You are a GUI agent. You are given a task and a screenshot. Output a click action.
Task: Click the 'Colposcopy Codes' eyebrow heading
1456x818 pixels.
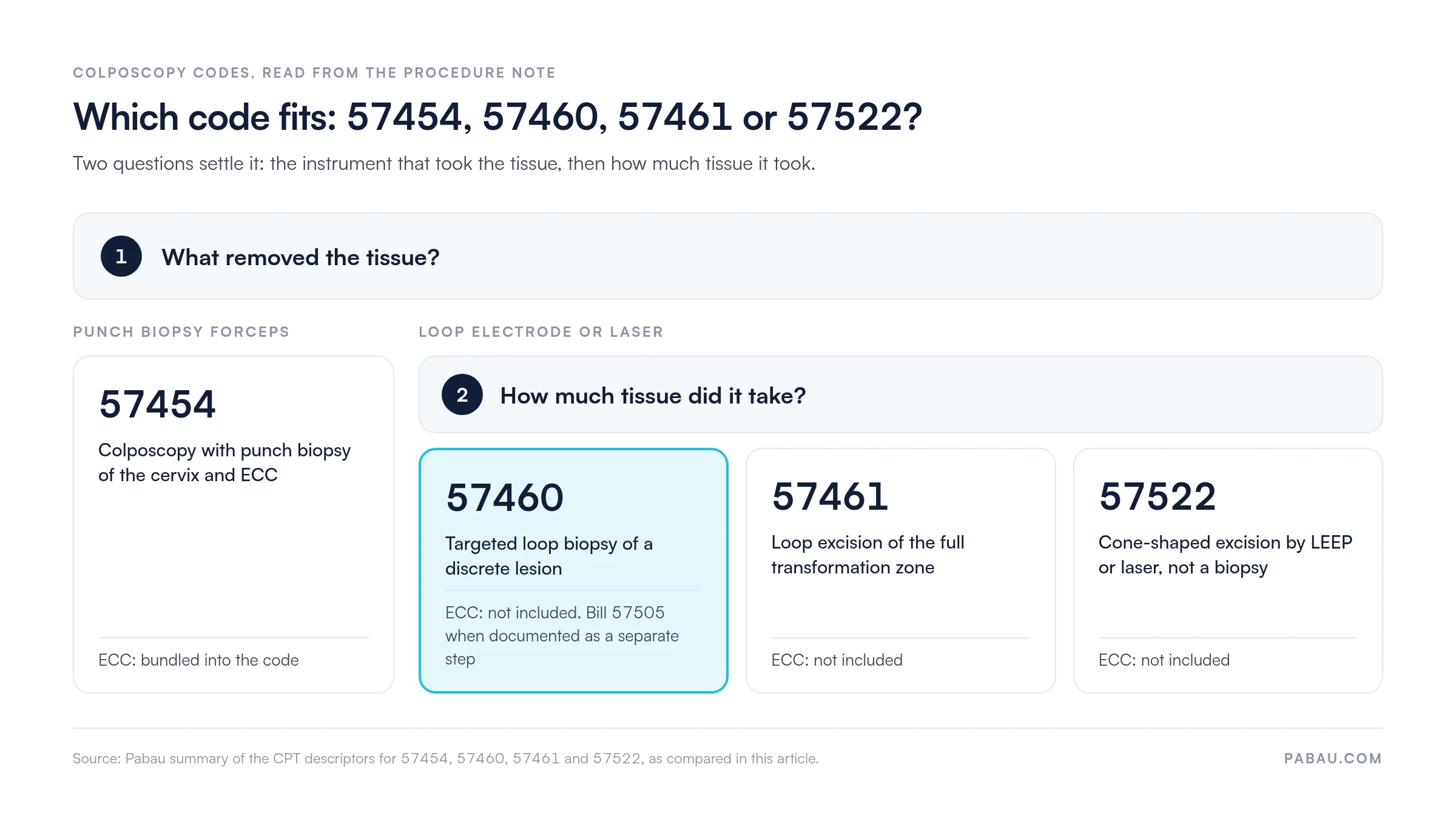click(x=314, y=73)
